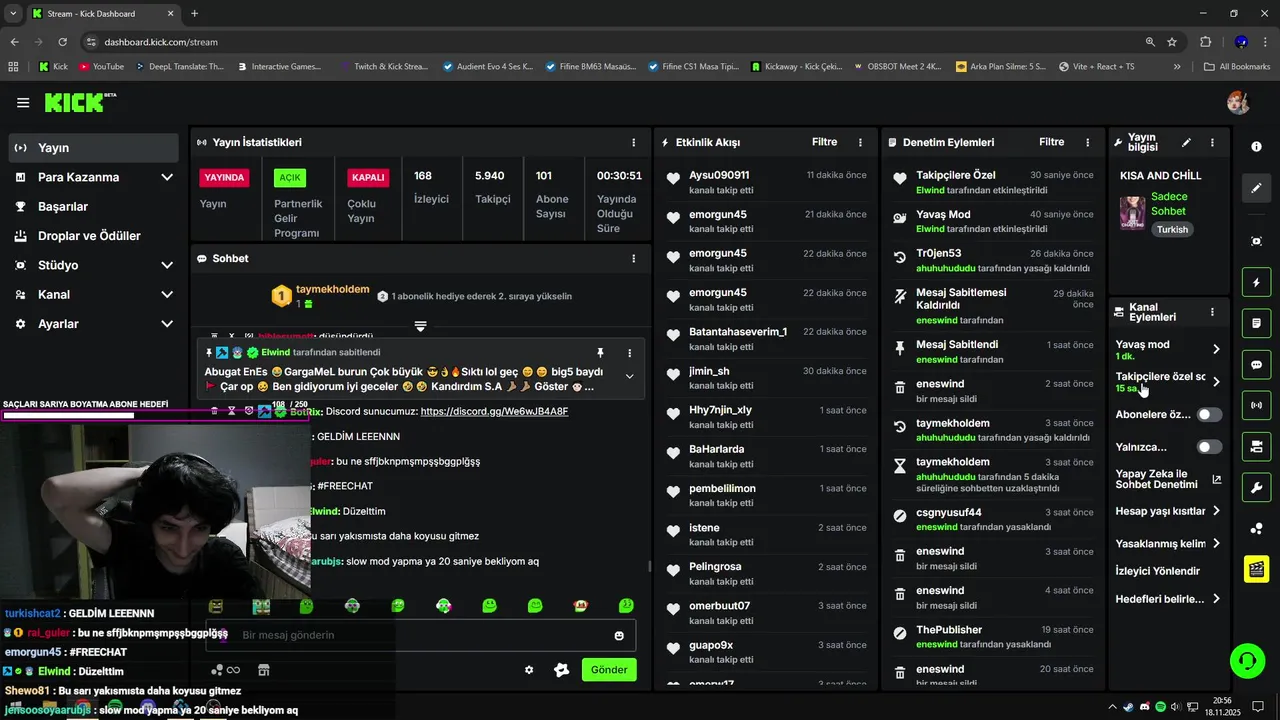Screen dimensions: 1280x720
Task: Open Takipçilere özel sohbet settings arrow
Action: point(1216,381)
